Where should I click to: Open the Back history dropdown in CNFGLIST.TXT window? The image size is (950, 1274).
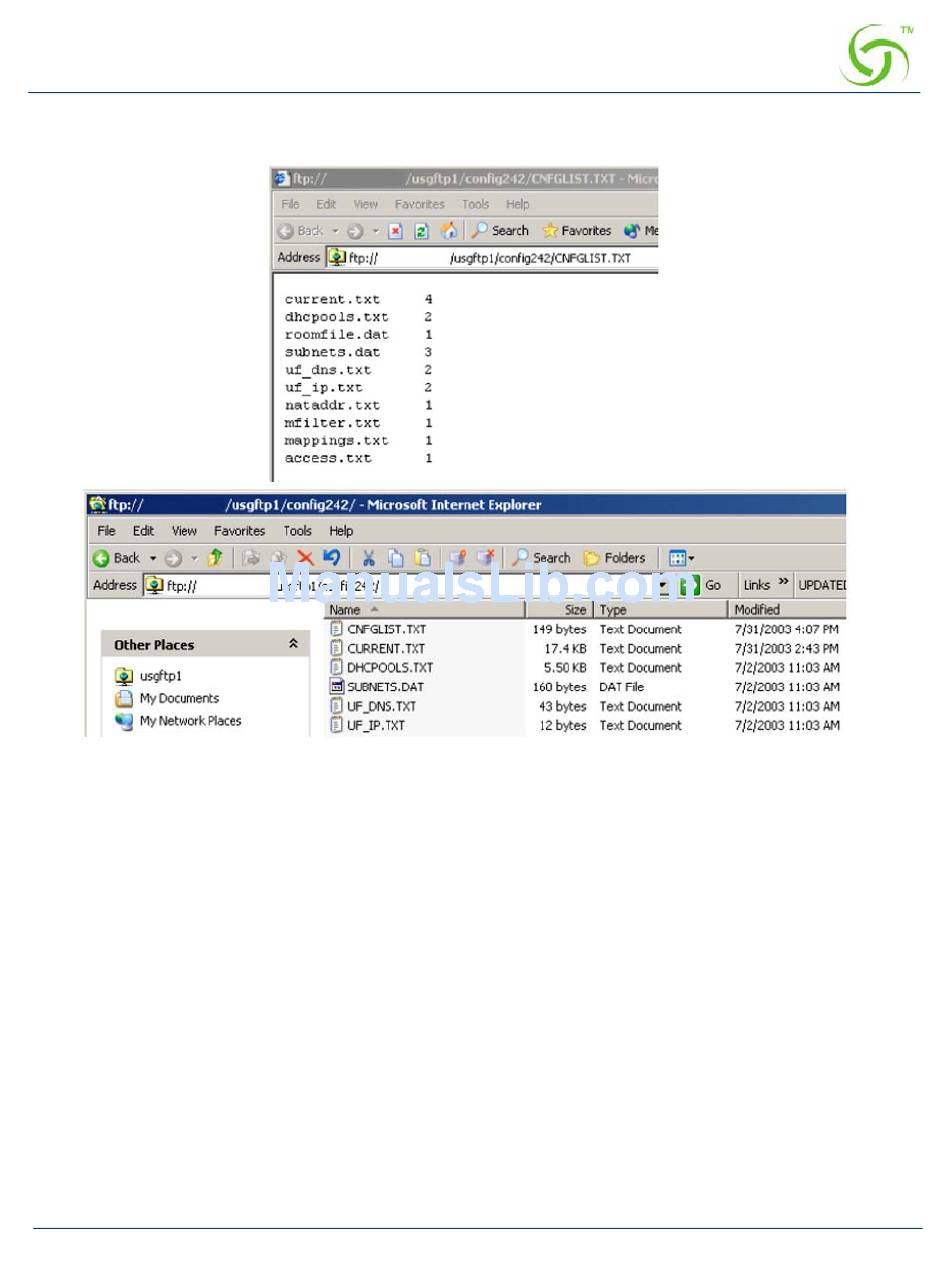click(335, 231)
